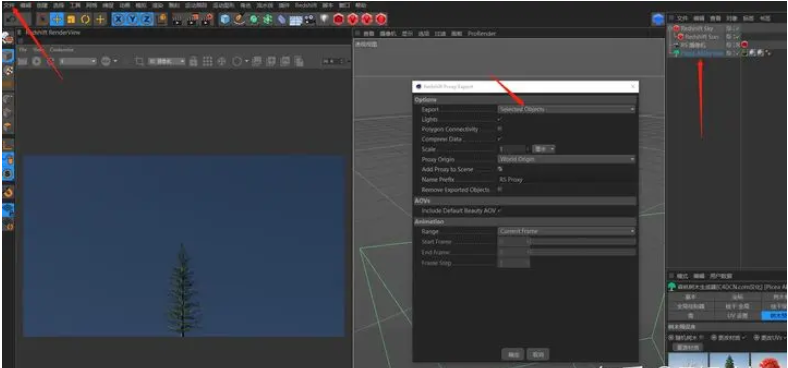The width and height of the screenshot is (788, 368).
Task: Open the Object Manager 文件 menu
Action: pyautogui.click(x=682, y=18)
